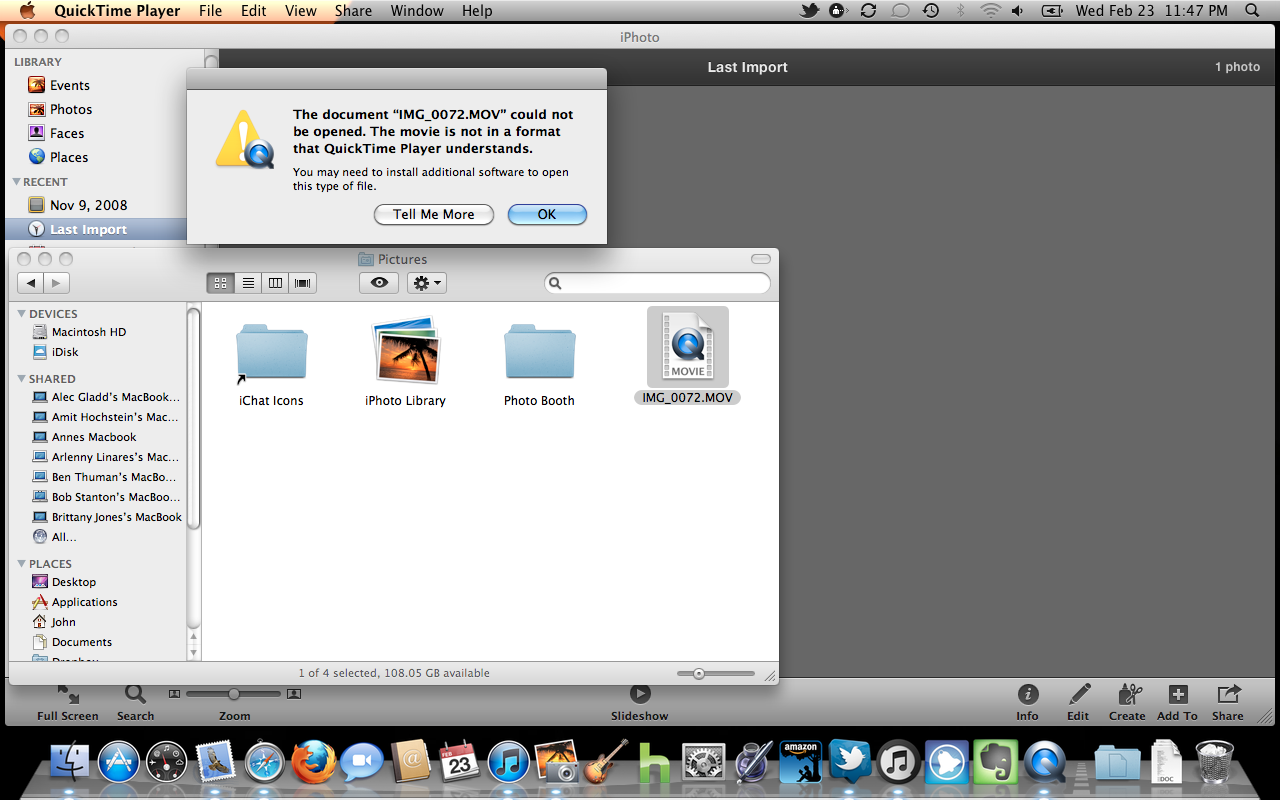Open the File menu
The image size is (1280, 800).
[210, 11]
